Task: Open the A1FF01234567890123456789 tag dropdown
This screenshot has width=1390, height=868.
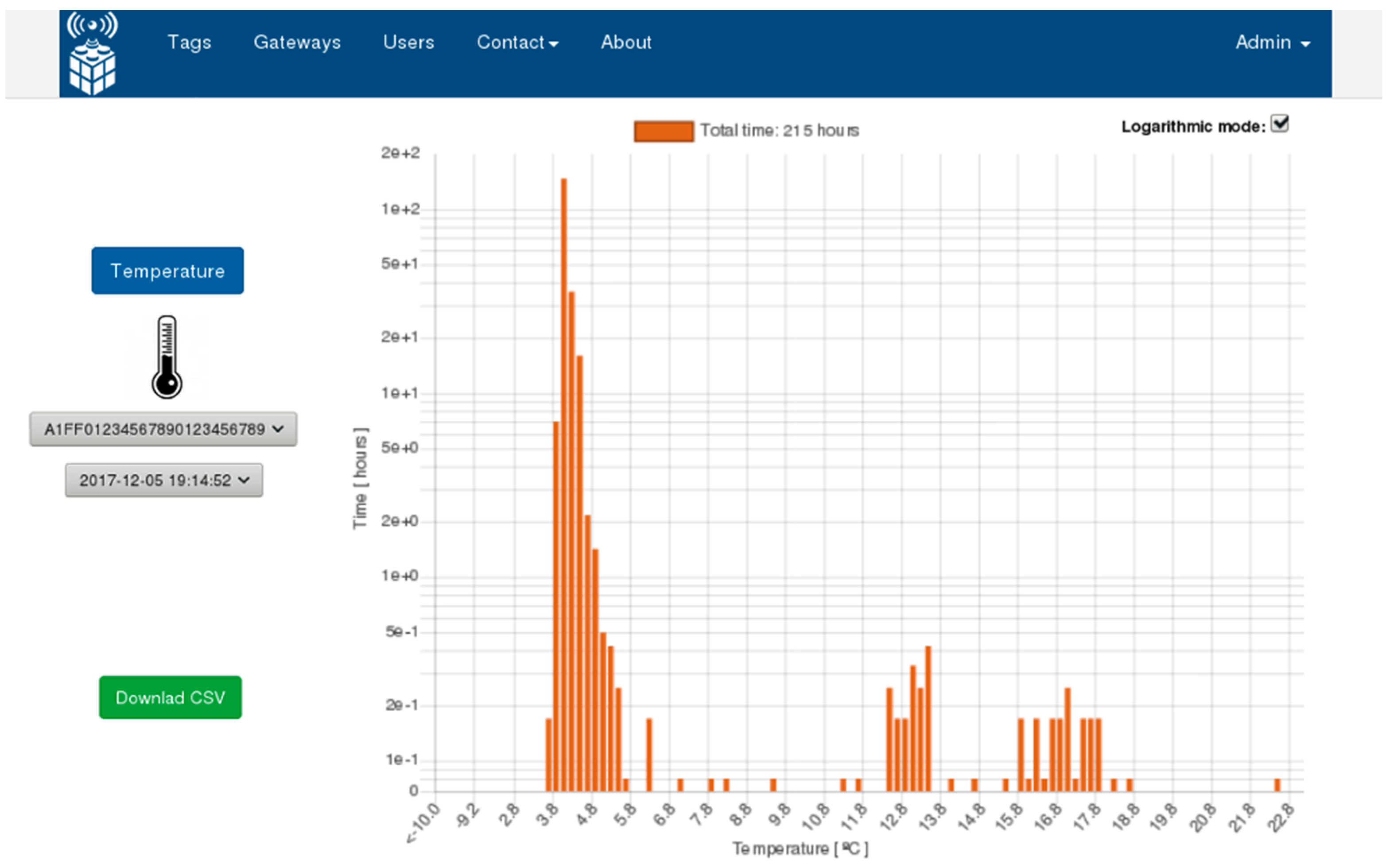Action: click(163, 429)
